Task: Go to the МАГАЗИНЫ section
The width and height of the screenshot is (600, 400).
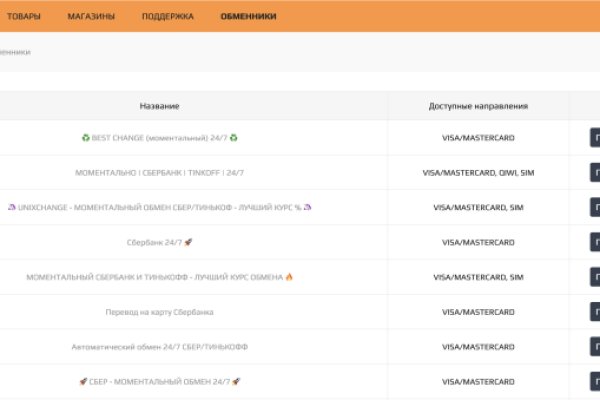Action: tap(91, 16)
